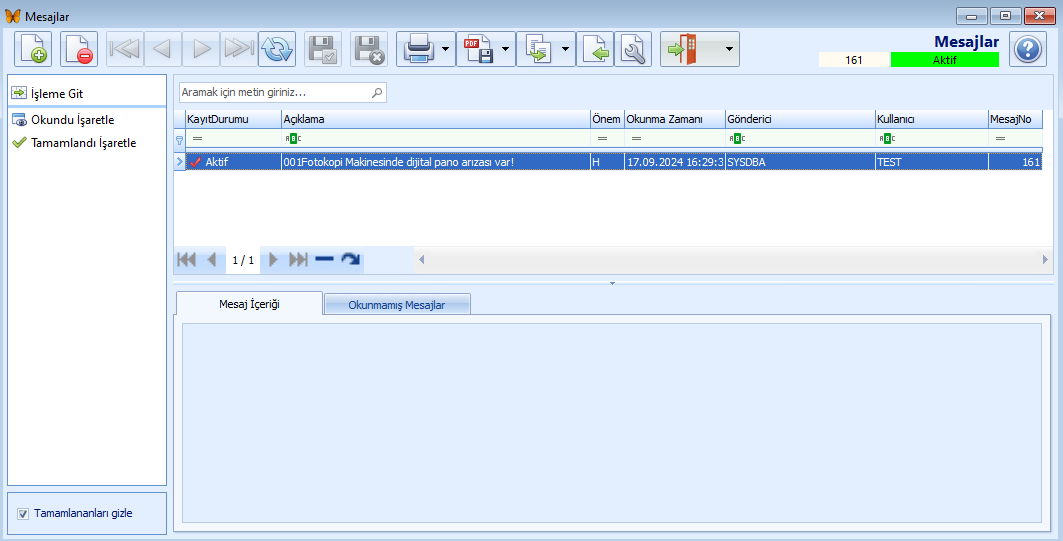1063x541 pixels.
Task: Sort by Kullanıcı column header
Action: pos(931,119)
